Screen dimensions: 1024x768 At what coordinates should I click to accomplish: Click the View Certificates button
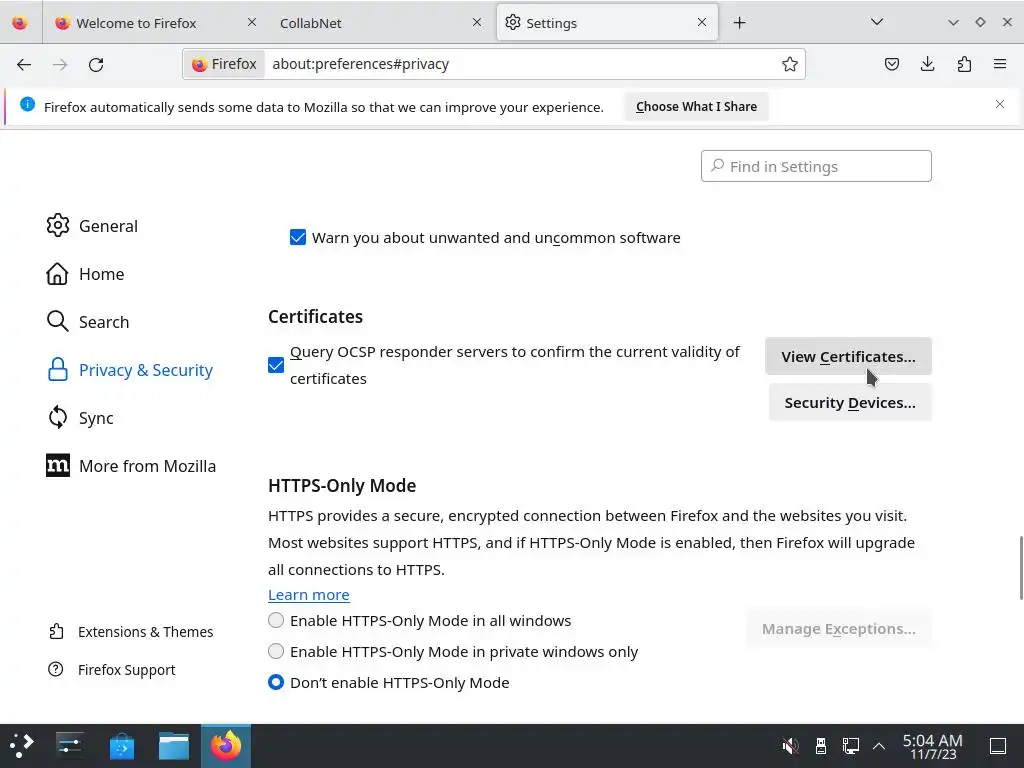click(x=848, y=356)
